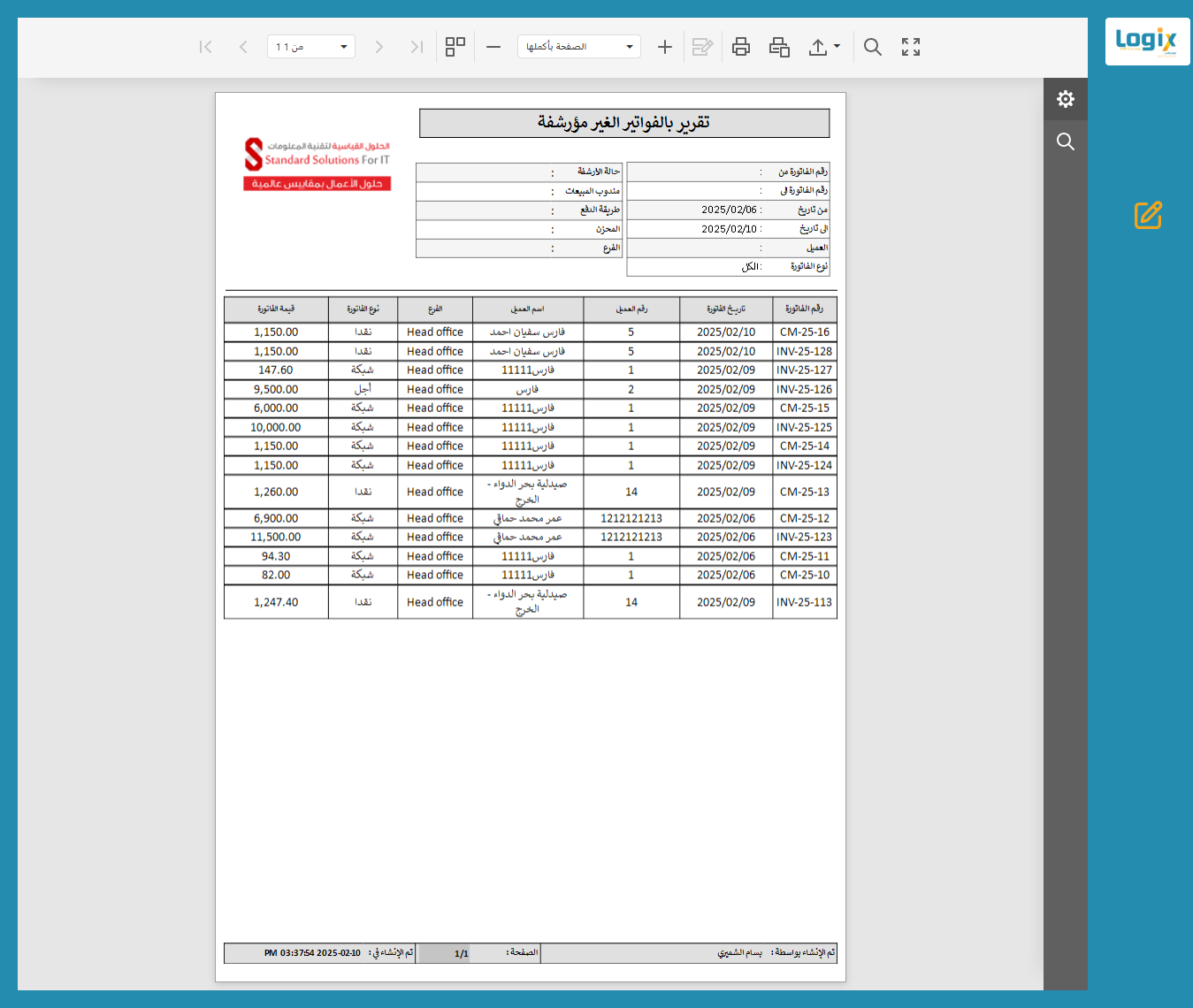Viewport: 1193px width, 1008px height.
Task: Toggle full screen mode
Action: (911, 47)
